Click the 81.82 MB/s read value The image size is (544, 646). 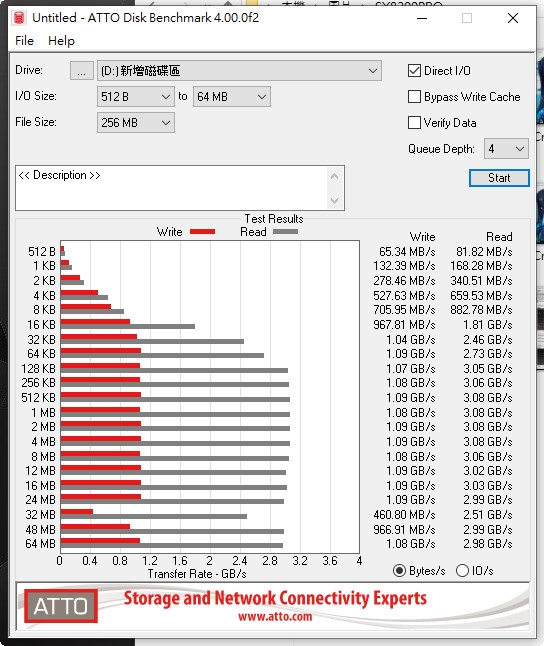pyautogui.click(x=484, y=252)
